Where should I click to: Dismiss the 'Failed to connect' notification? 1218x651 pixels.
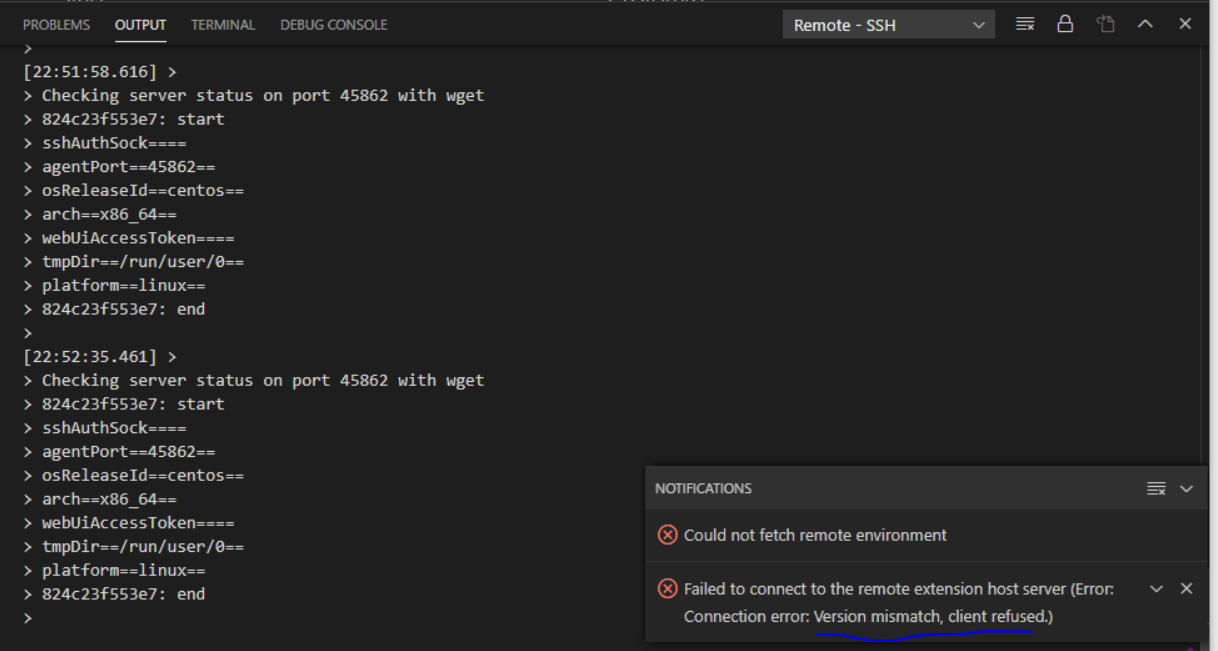tap(1186, 589)
